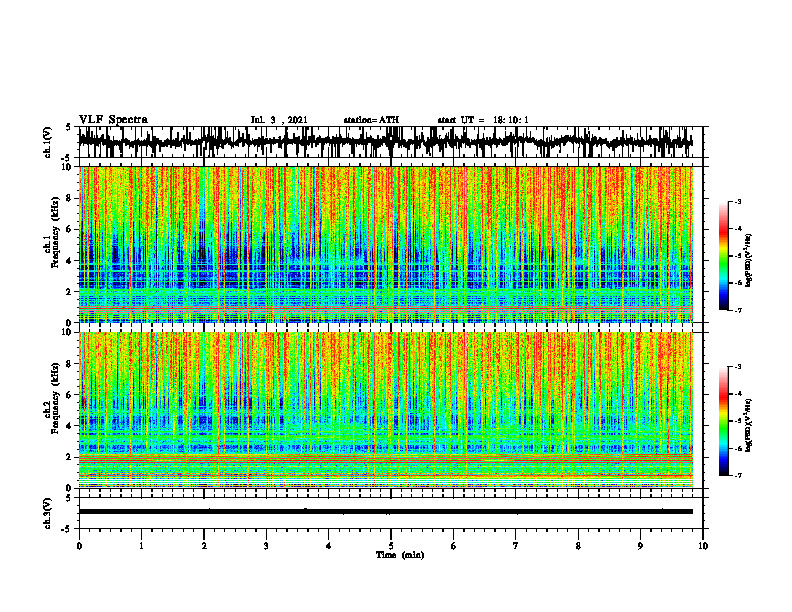Click the time axis tick label '7'
The width and height of the screenshot is (792, 612).
point(516,546)
